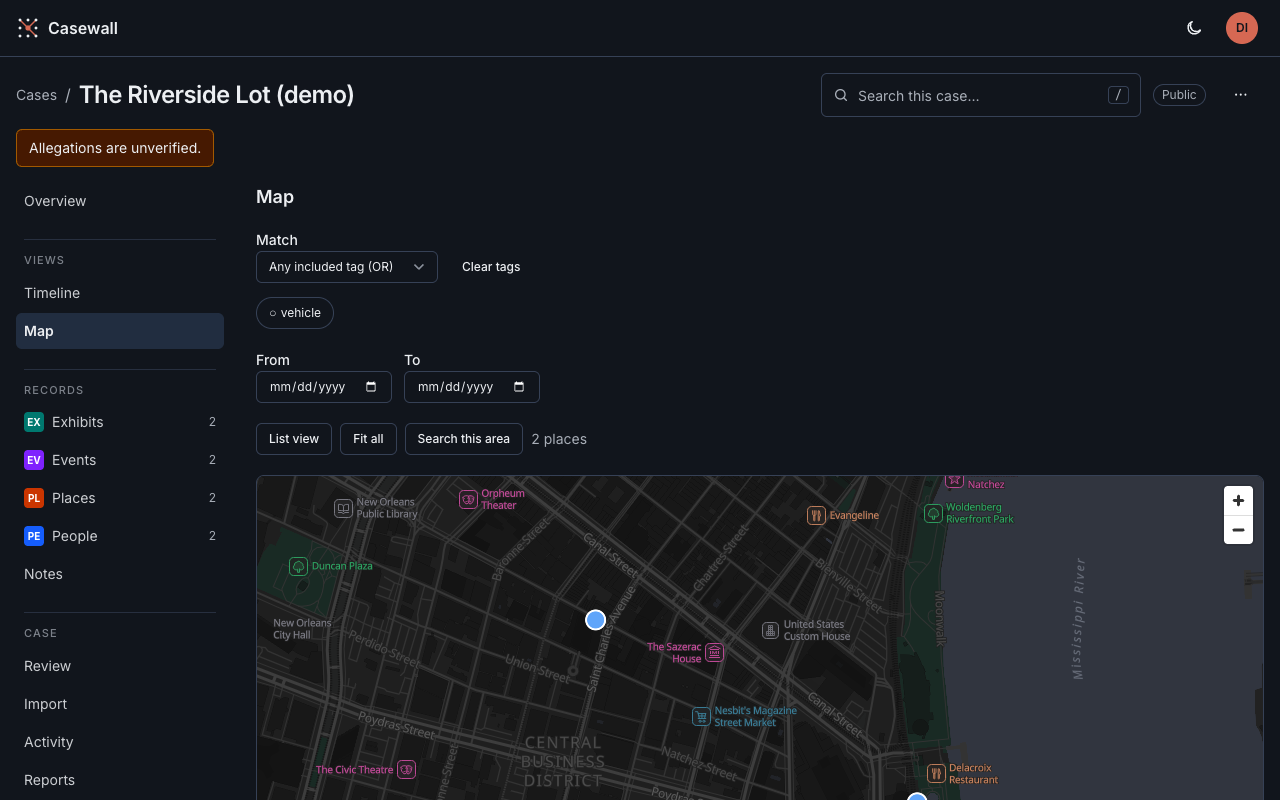The width and height of the screenshot is (1280, 800).
Task: Click Nesbit's Magazine Street Market icon
Action: [702, 716]
